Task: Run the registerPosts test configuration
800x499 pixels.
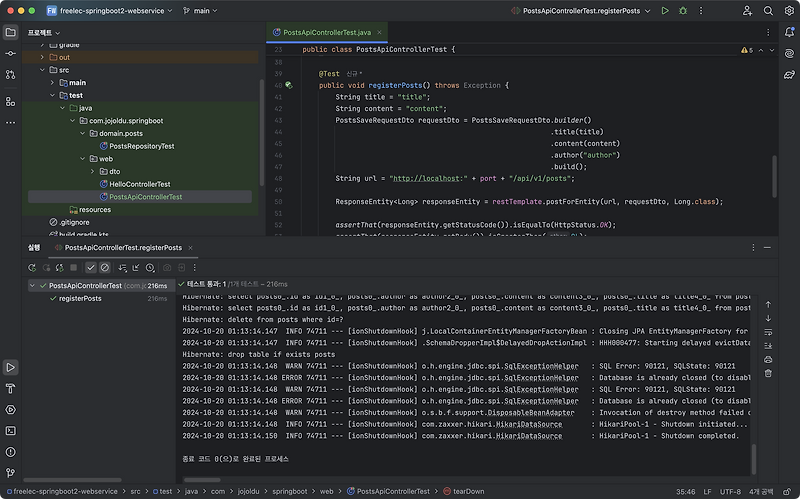Action: pyautogui.click(x=665, y=10)
